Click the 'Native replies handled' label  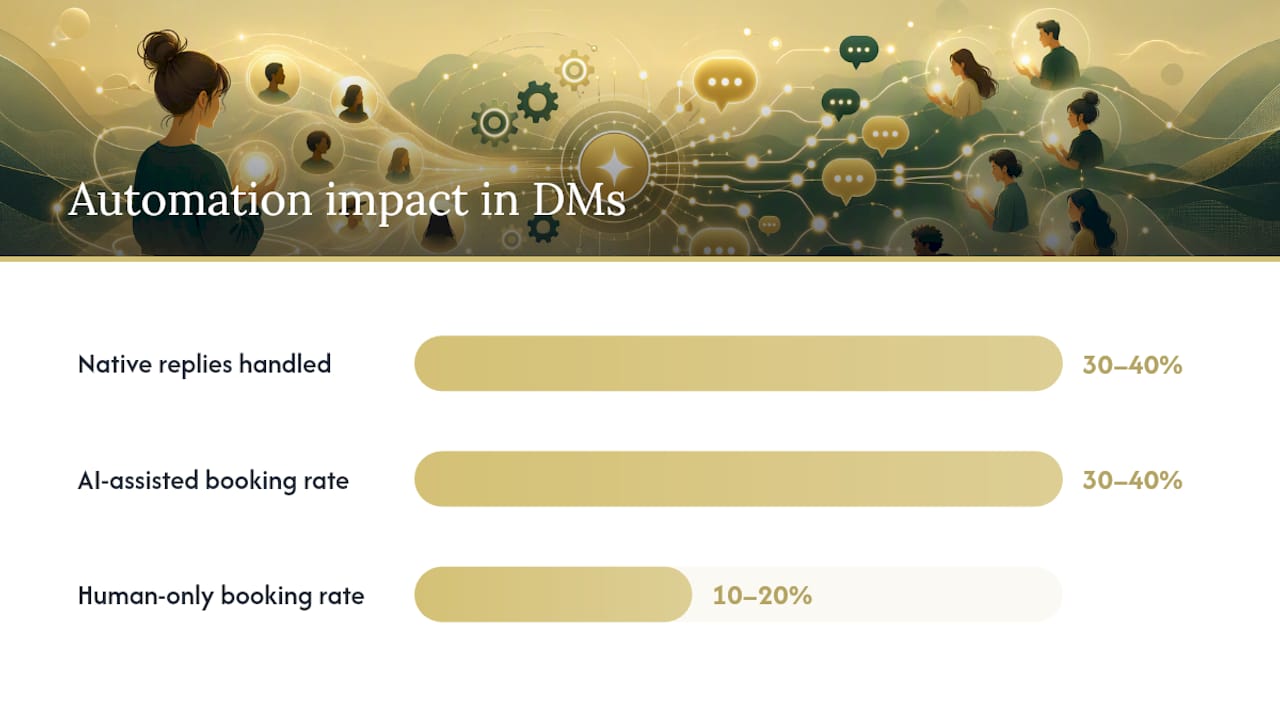point(204,364)
